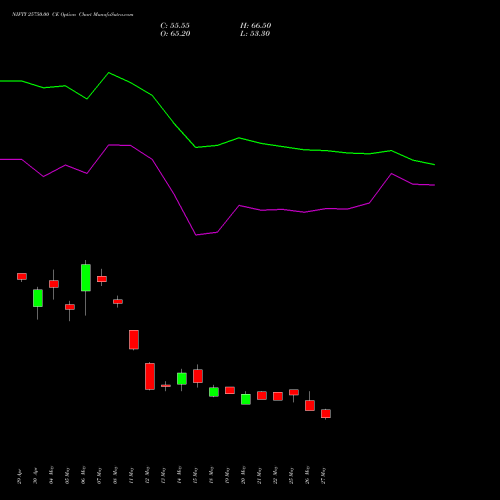Screen dimensions: 500x500
Task: Select the 08 May date label
Action: pos(115,475)
